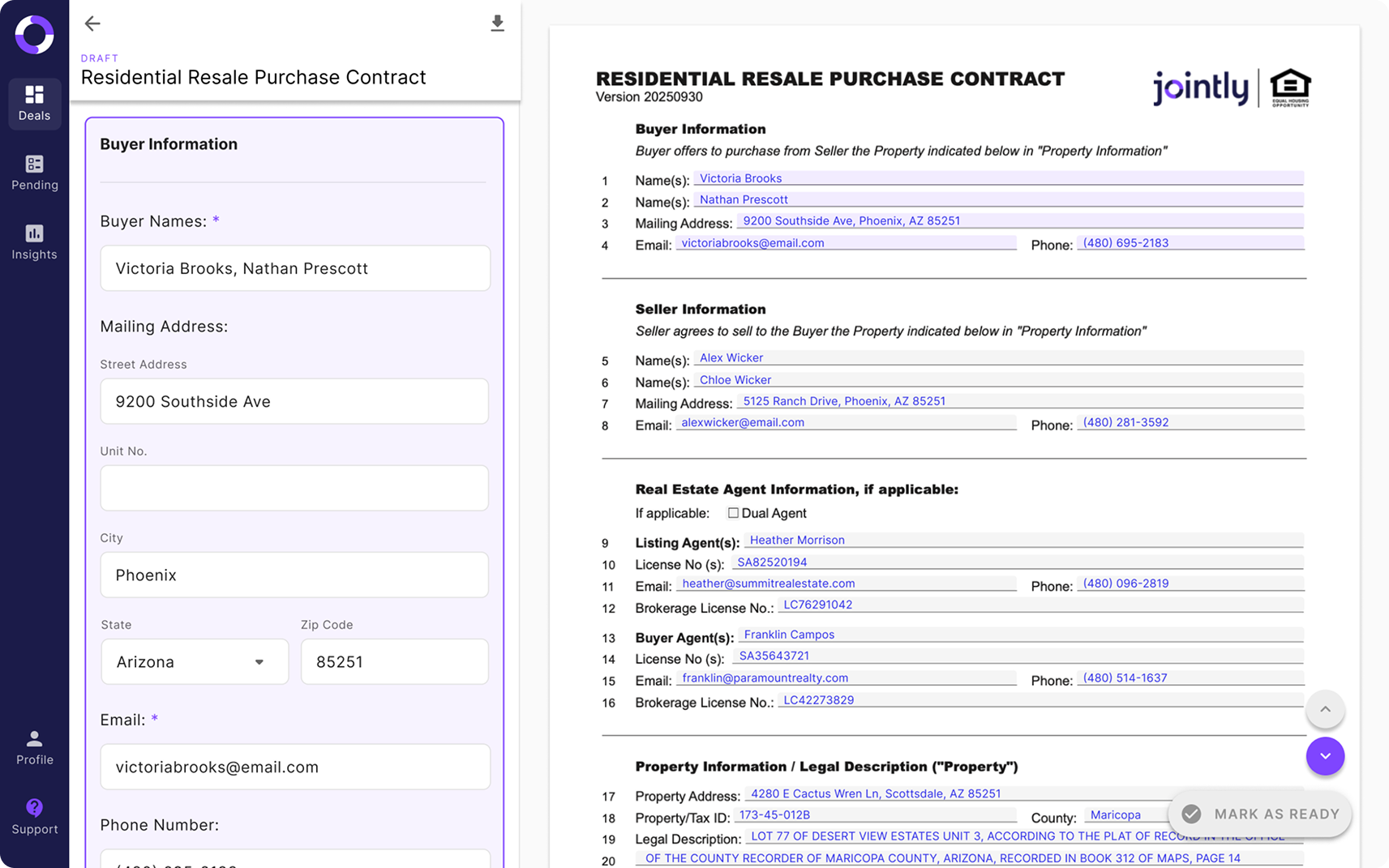Click seller phone (480) 281-3592
1389x868 pixels.
1125,422
